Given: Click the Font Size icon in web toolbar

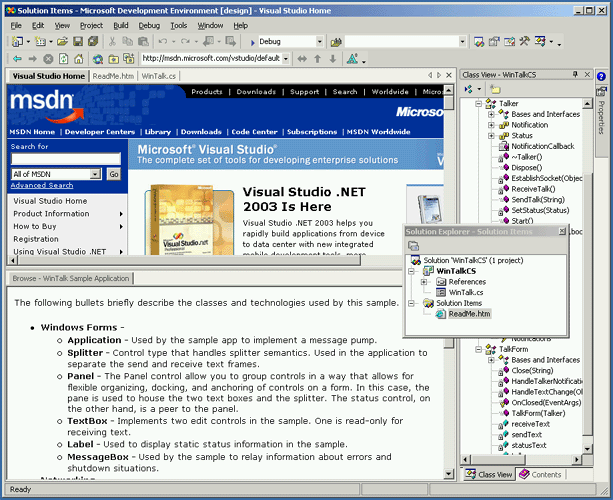Looking at the screenshot, I should tap(352, 59).
